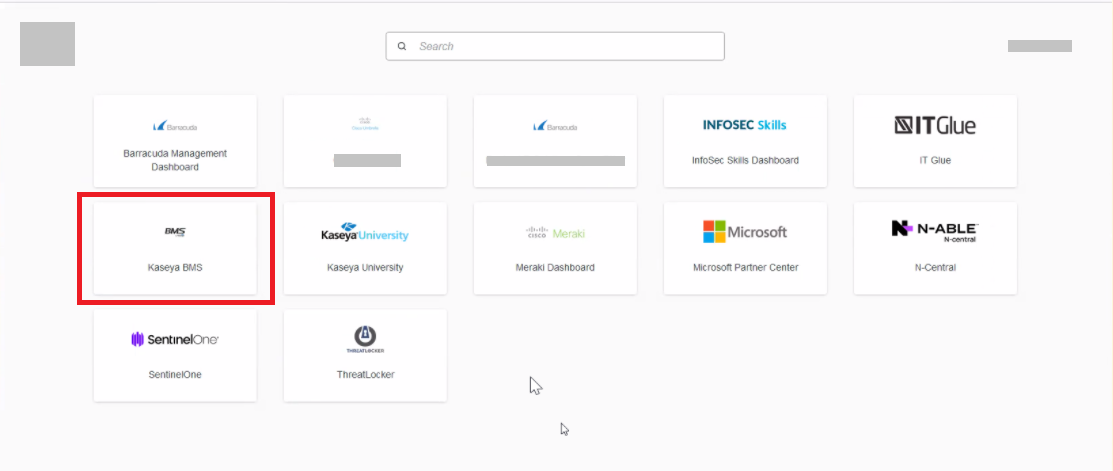The height and width of the screenshot is (471, 1113).
Task: Click the magnifying glass search icon
Action: tap(402, 46)
